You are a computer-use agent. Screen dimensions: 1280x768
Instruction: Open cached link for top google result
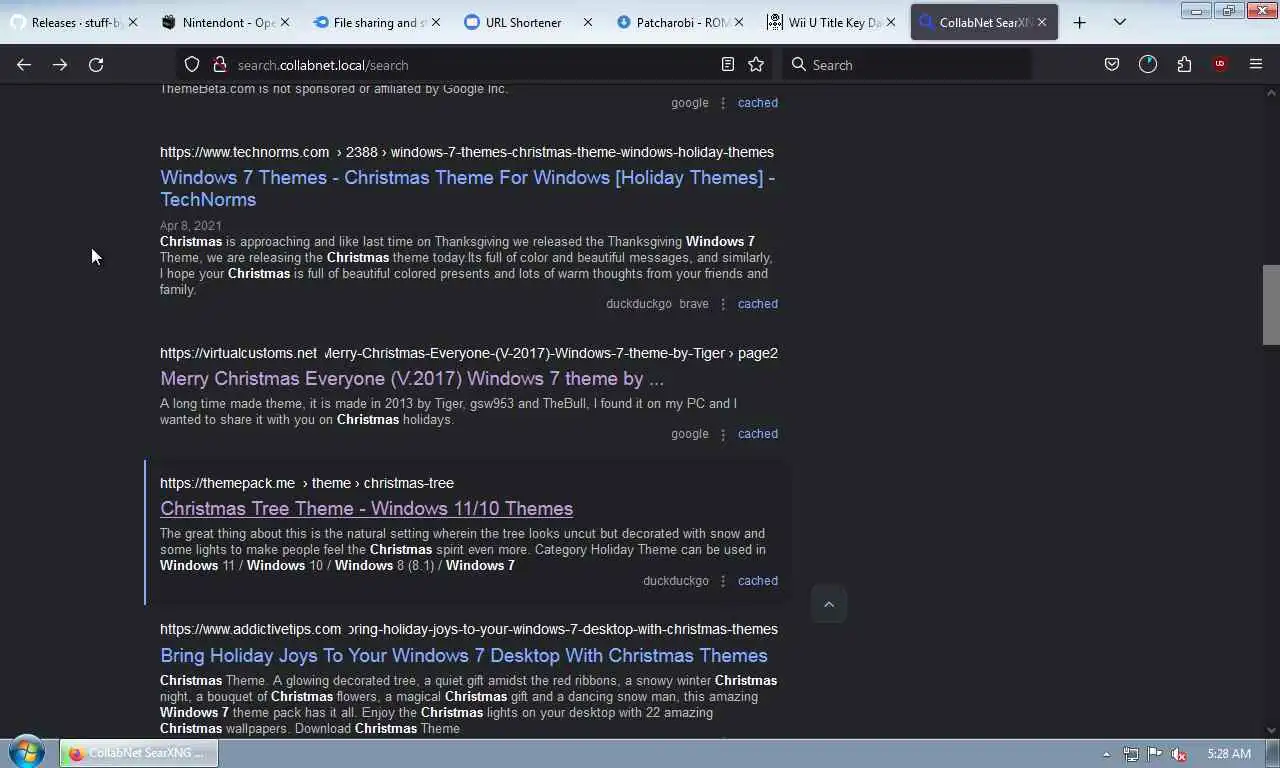[x=757, y=103]
